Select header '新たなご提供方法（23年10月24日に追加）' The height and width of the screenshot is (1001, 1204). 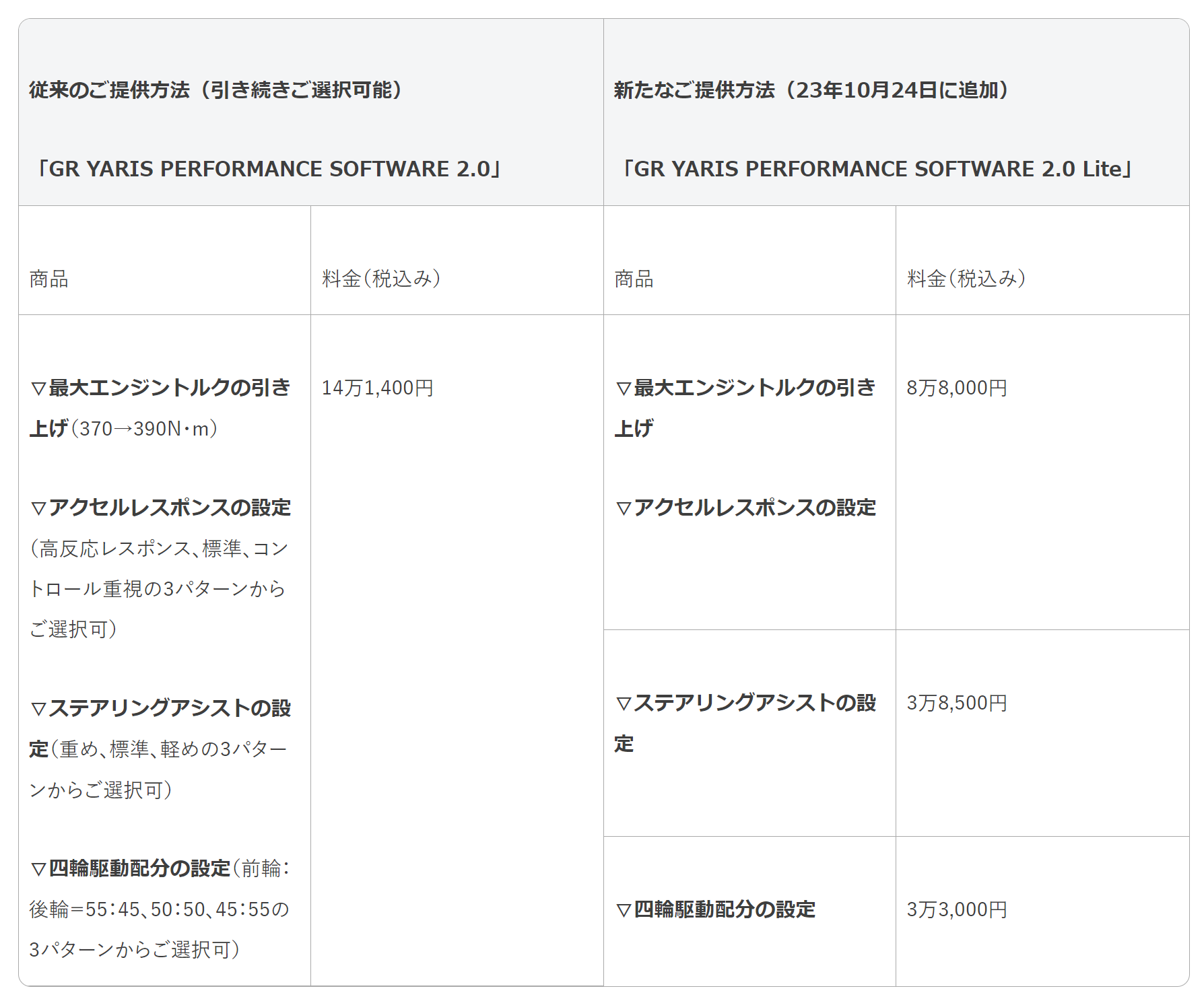tap(811, 90)
